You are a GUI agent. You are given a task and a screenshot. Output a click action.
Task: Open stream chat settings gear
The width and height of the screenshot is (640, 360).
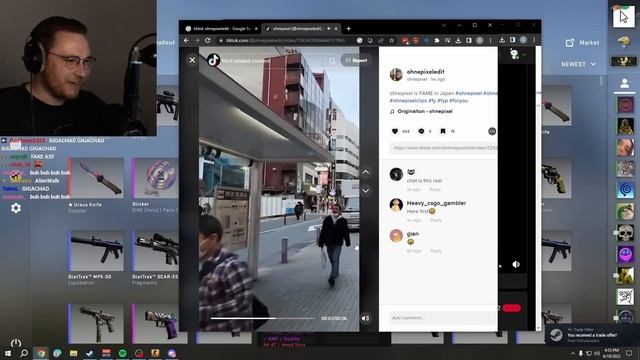pos(16,208)
